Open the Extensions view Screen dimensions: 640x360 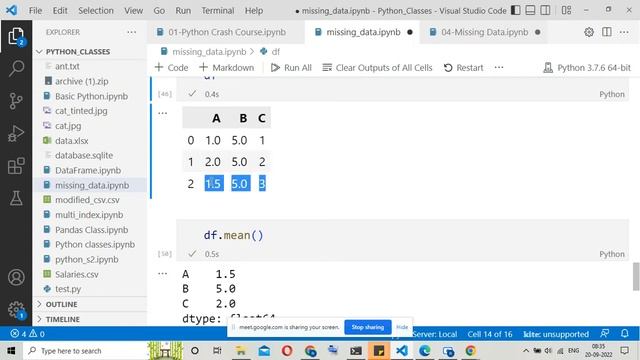point(16,166)
